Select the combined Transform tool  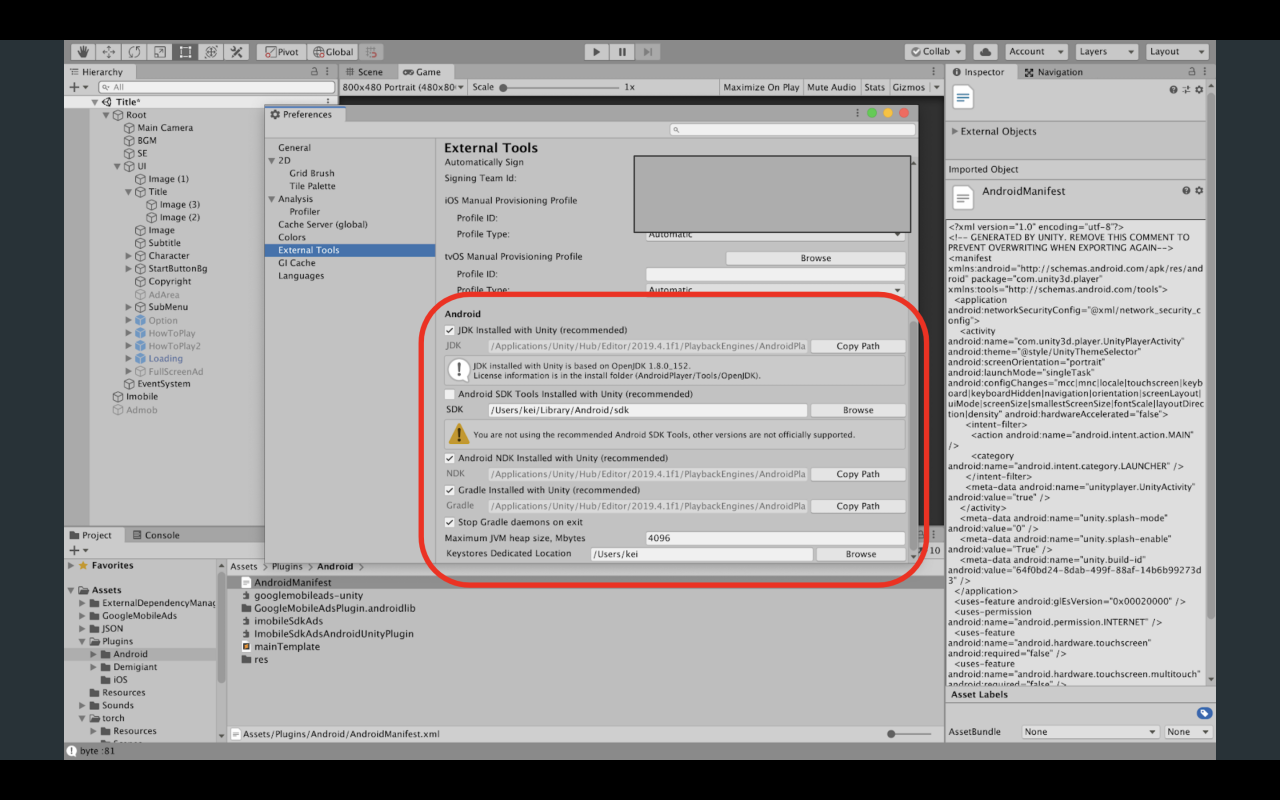[x=211, y=52]
